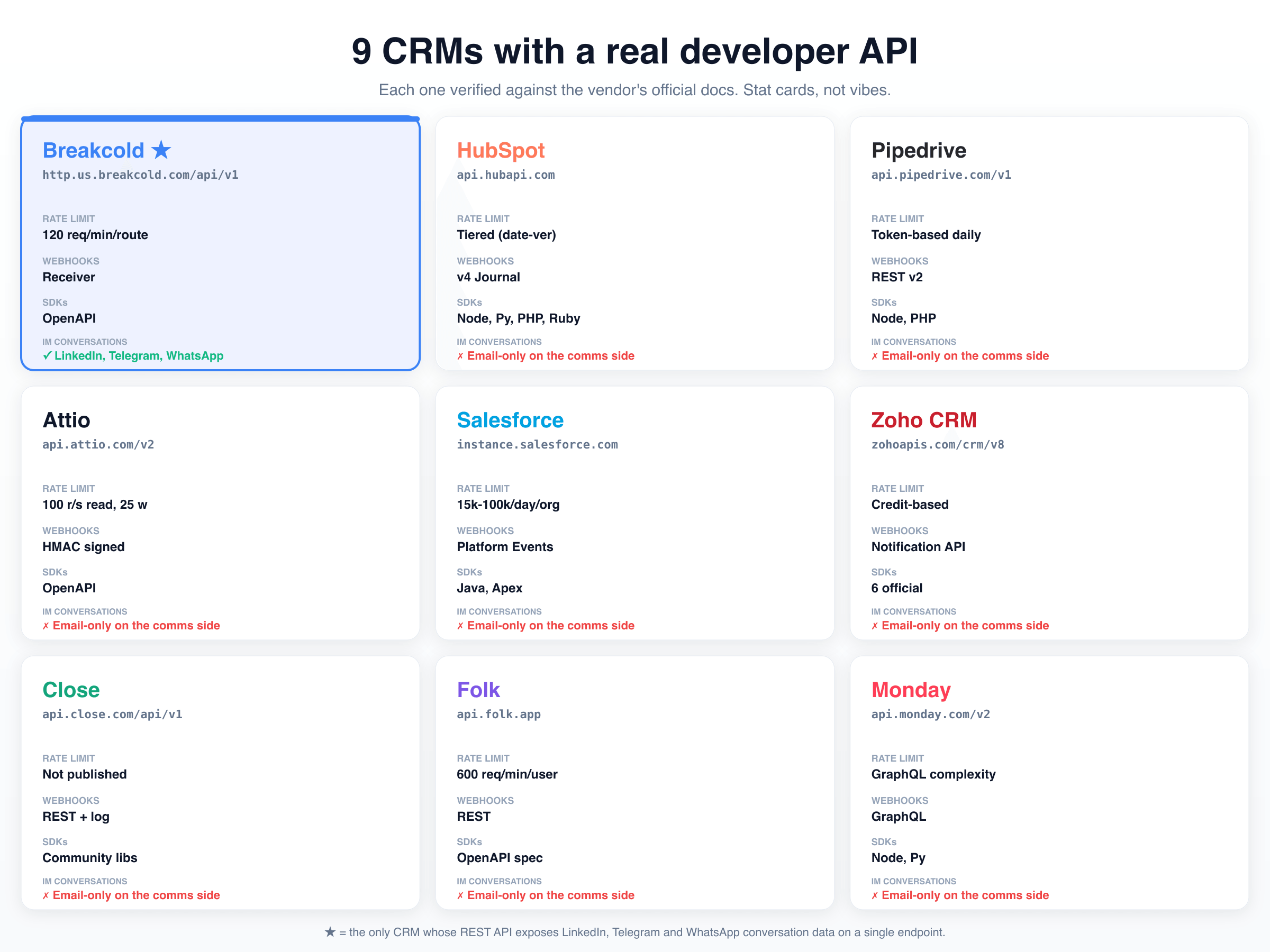Image resolution: width=1270 pixels, height=952 pixels.
Task: Click the http.us.breakcold.com/api/v1 URL
Action: pyautogui.click(x=140, y=175)
